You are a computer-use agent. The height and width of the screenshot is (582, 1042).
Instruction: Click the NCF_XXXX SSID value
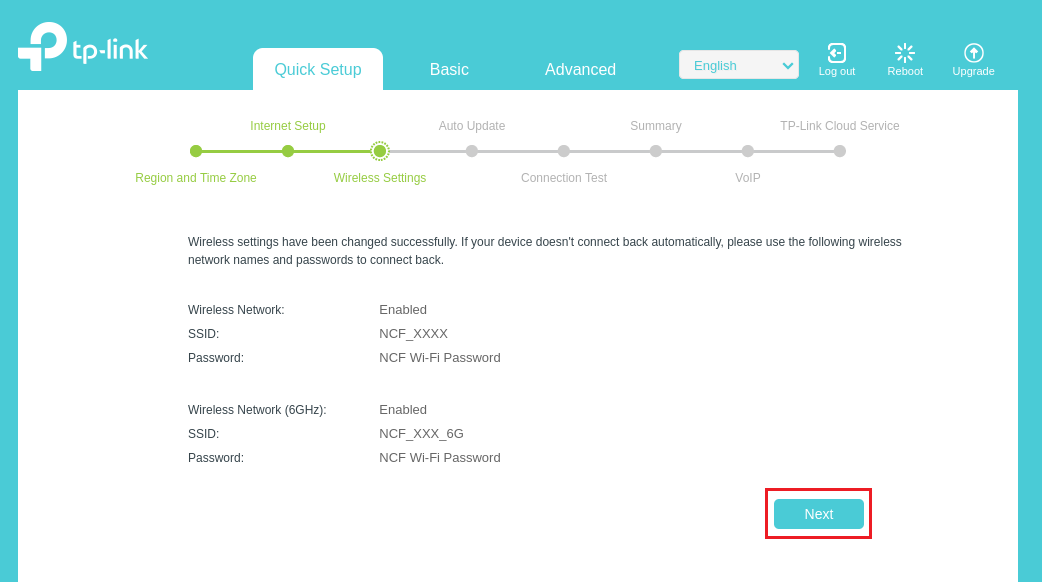[x=413, y=334]
